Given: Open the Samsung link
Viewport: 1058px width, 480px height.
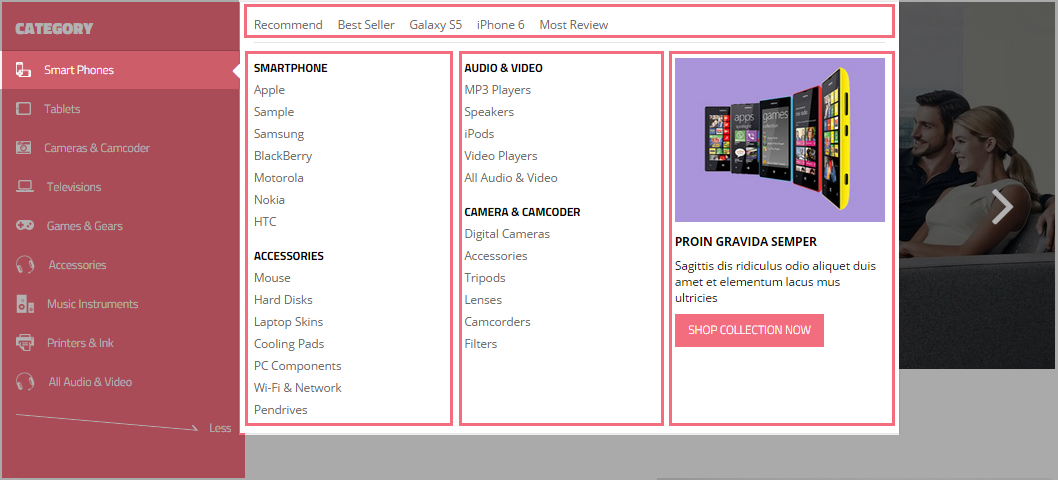Looking at the screenshot, I should tap(279, 134).
